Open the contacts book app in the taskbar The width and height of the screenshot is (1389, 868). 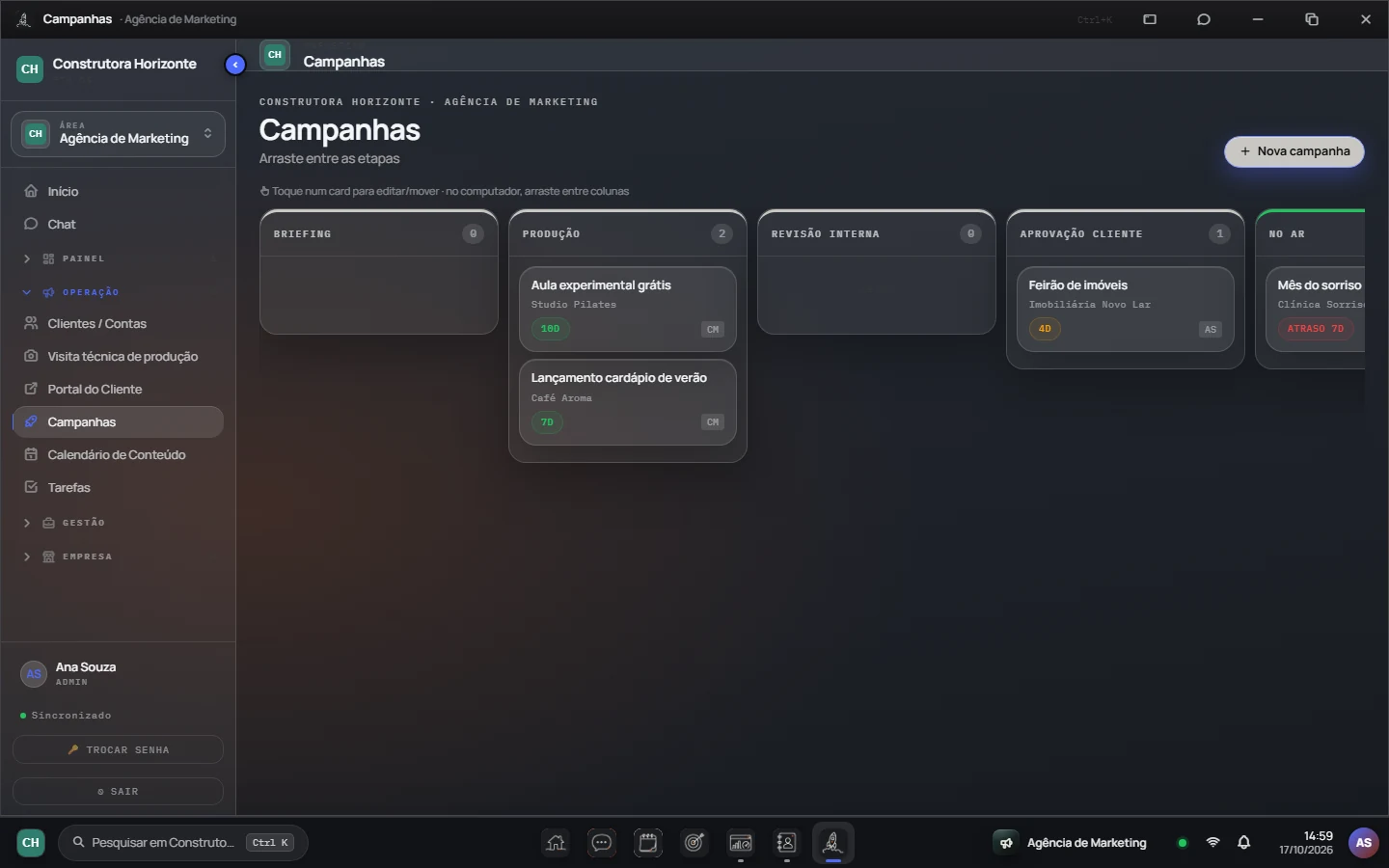[787, 843]
